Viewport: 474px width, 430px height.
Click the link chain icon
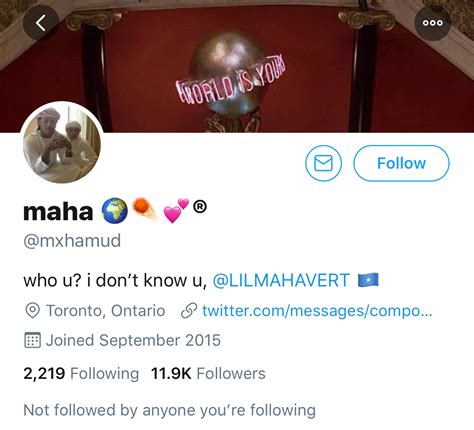point(189,311)
